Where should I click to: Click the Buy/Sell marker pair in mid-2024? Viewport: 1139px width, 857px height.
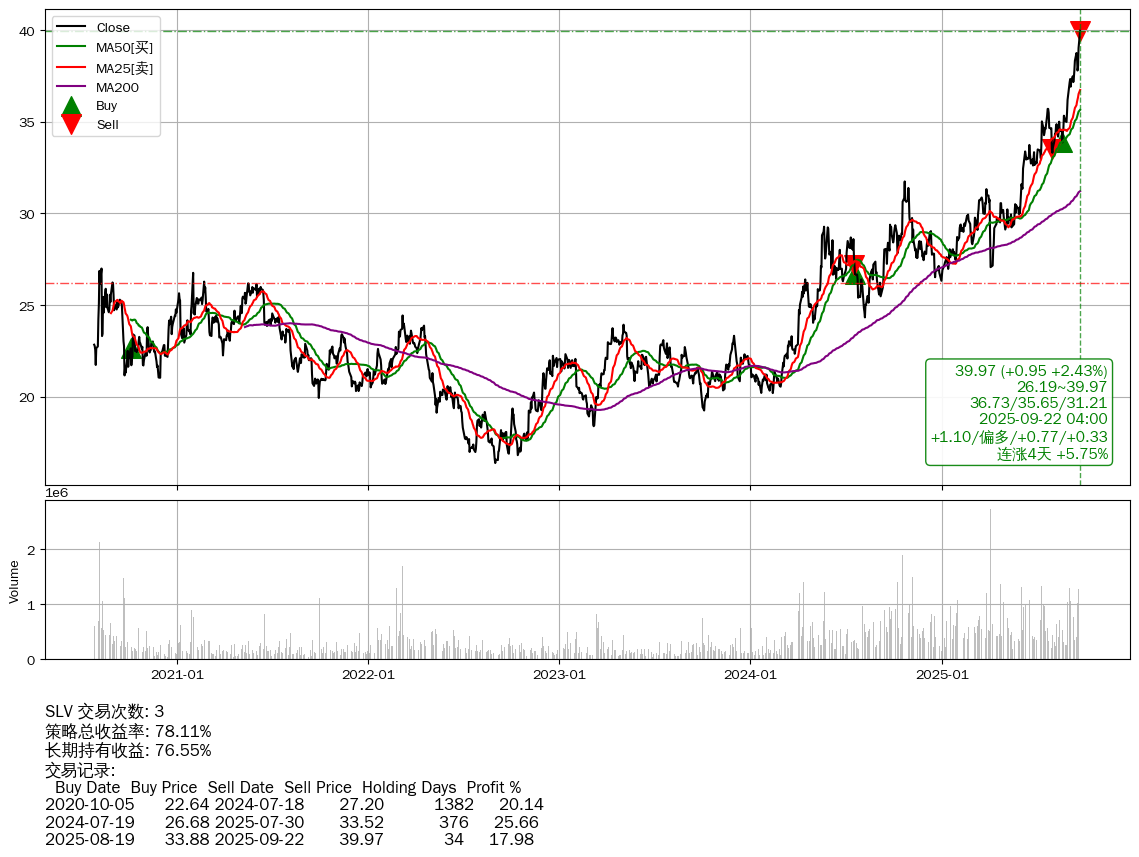854,268
